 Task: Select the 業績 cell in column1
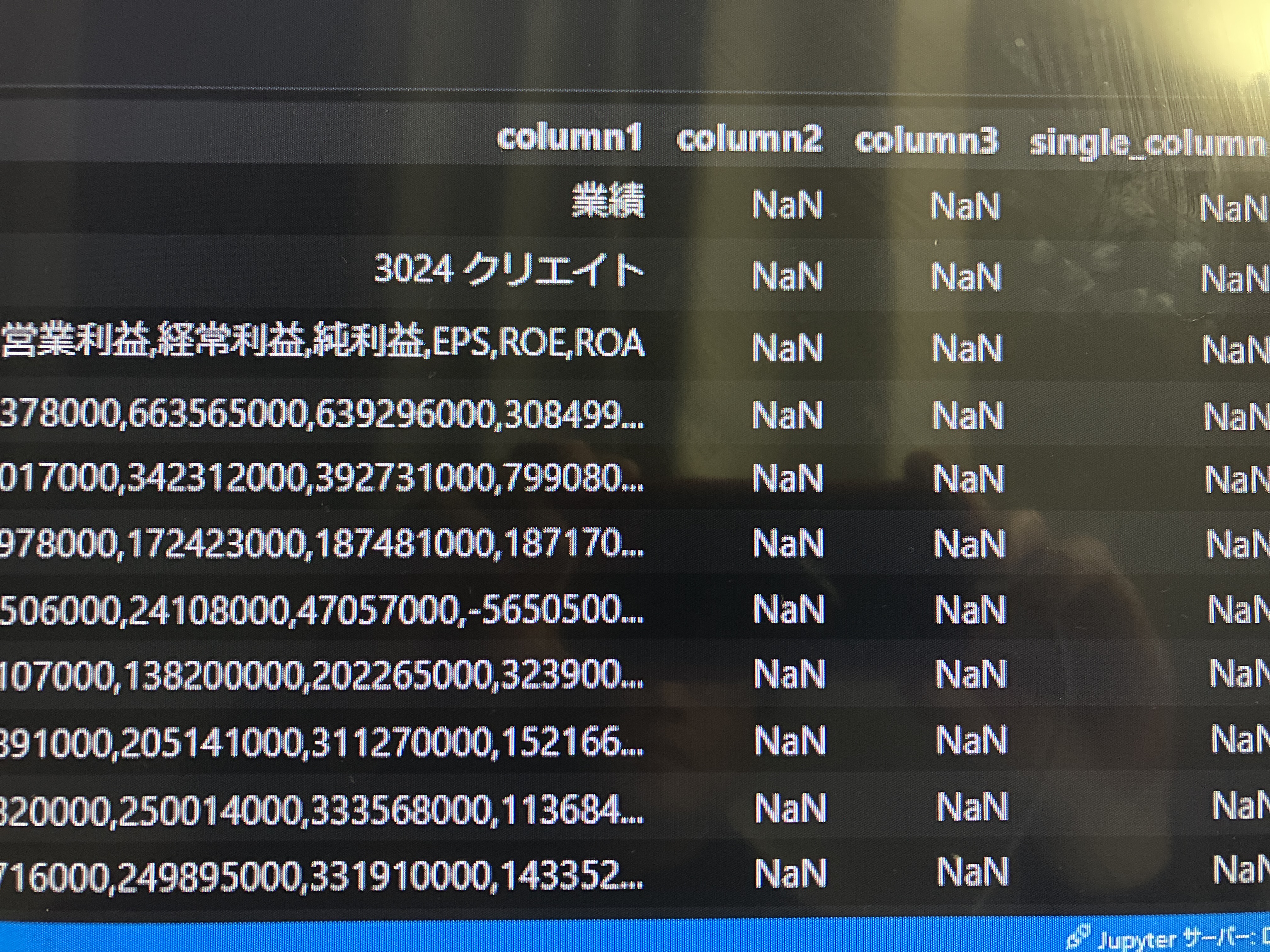608,201
